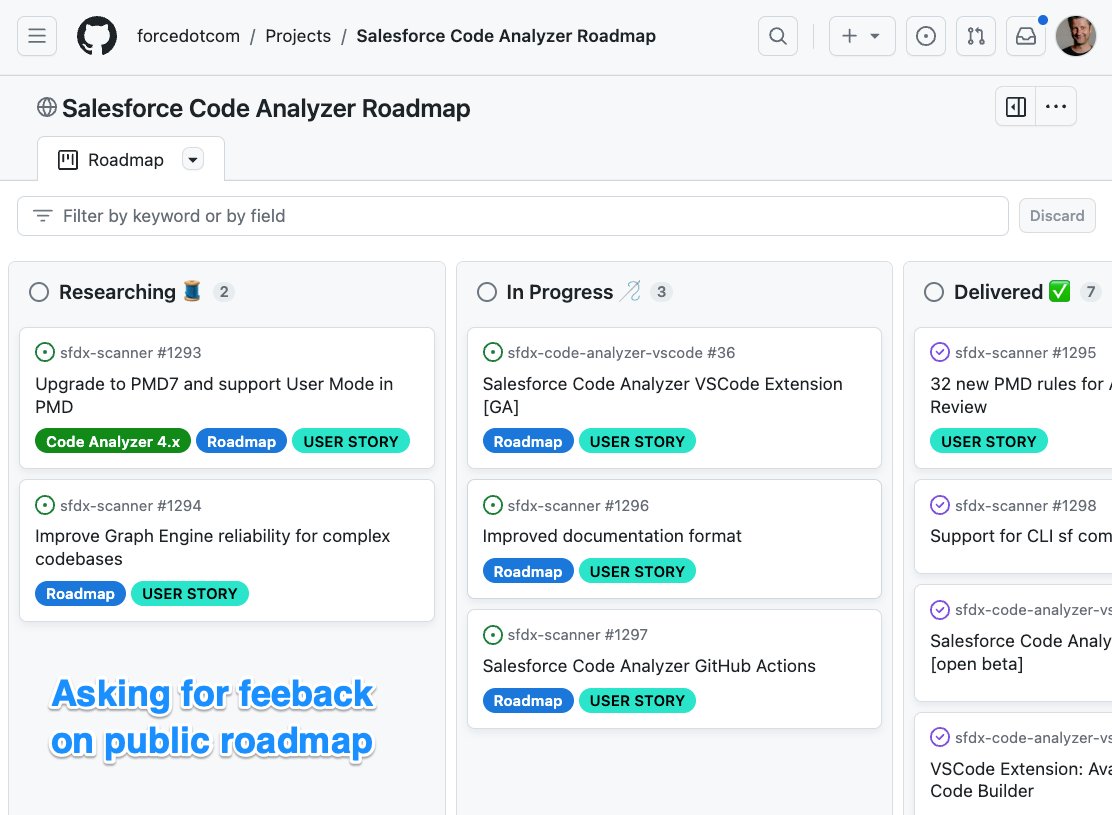Viewport: 1112px width, 815px height.
Task: Click the Discard button
Action: pyautogui.click(x=1057, y=216)
